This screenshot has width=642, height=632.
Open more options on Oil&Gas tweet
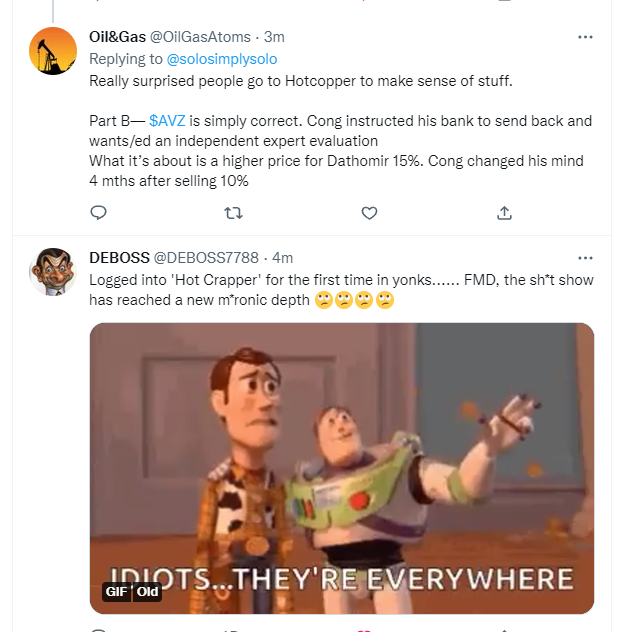coord(586,37)
